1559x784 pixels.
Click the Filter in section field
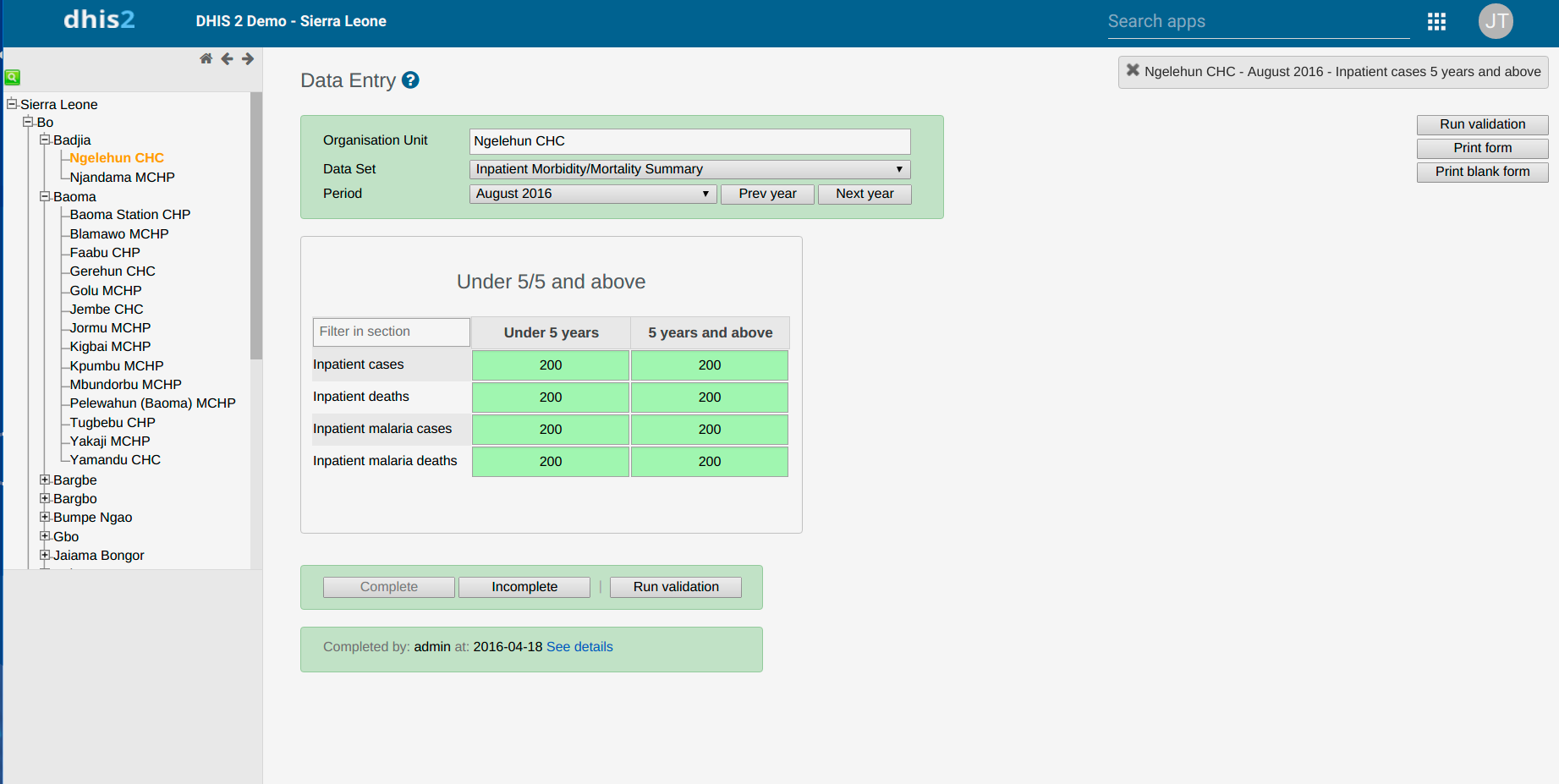(391, 332)
